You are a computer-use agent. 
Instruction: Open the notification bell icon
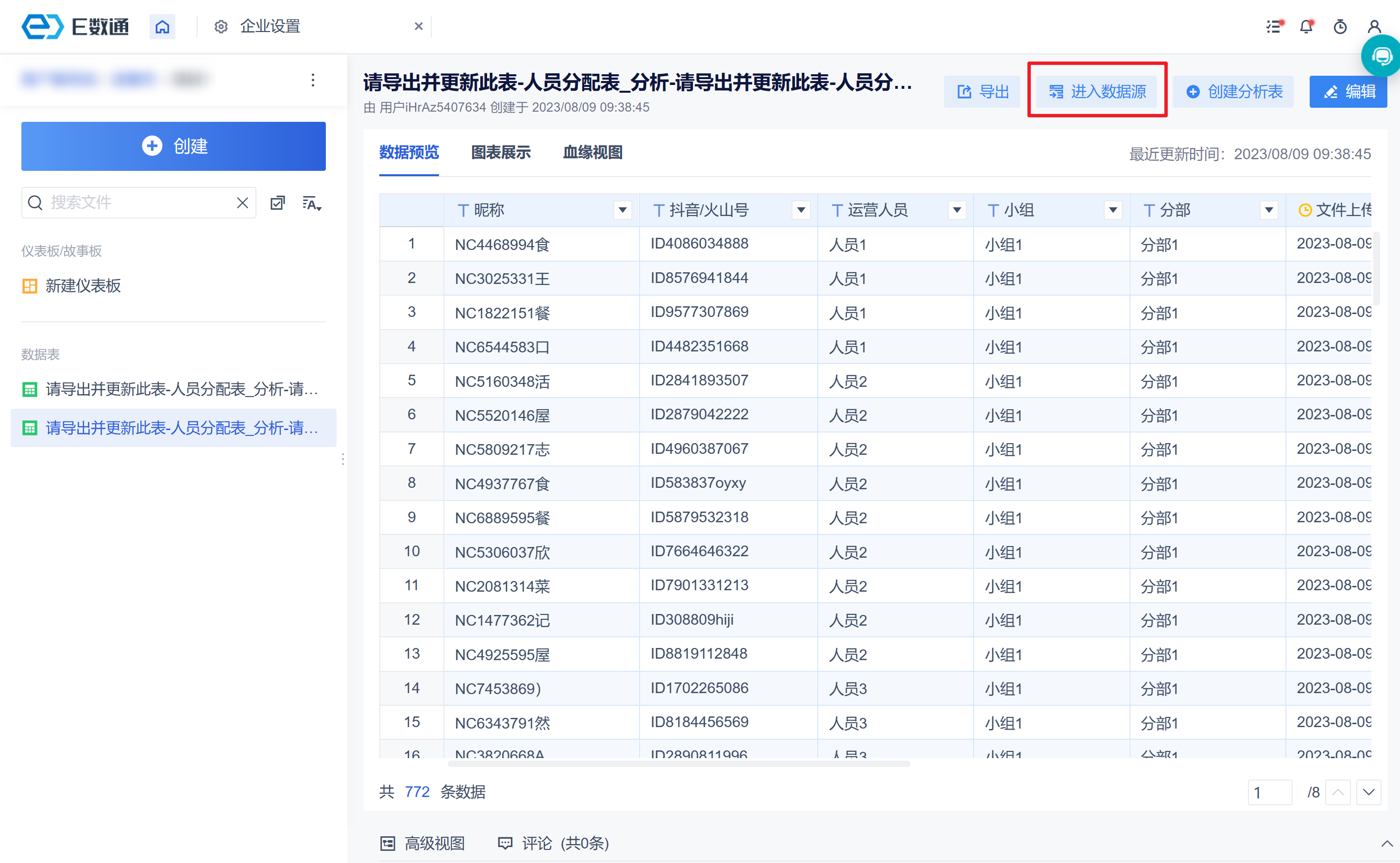click(1306, 27)
